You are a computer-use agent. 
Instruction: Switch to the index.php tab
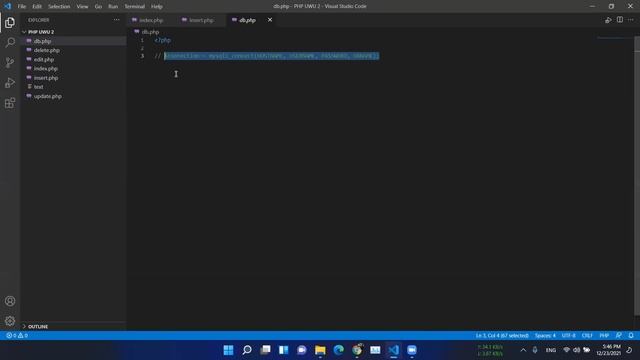(151, 20)
